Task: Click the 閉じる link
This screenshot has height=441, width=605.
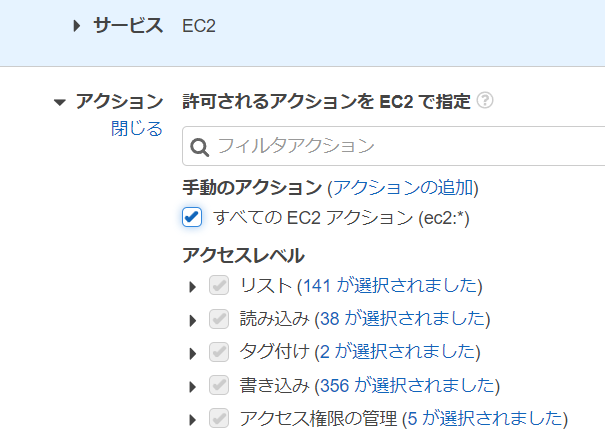Action: [136, 129]
